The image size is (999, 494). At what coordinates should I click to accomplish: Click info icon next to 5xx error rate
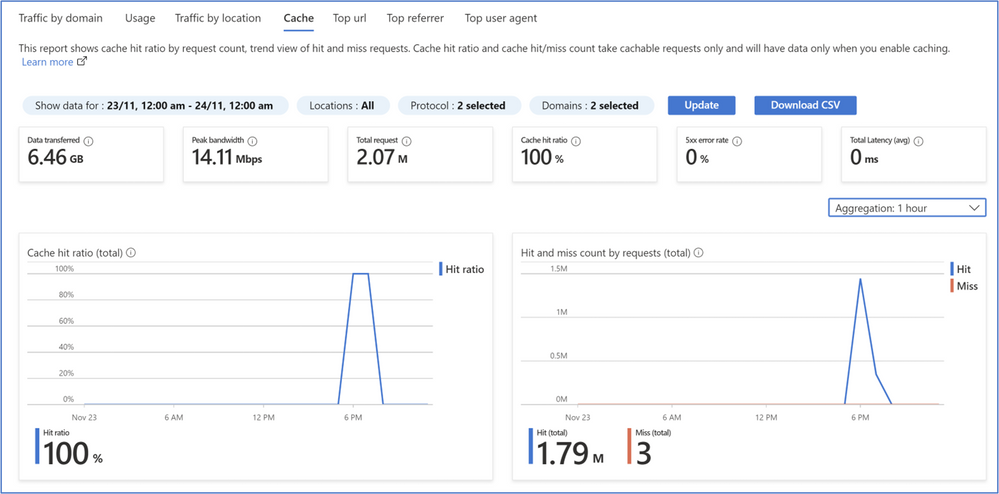(x=743, y=141)
